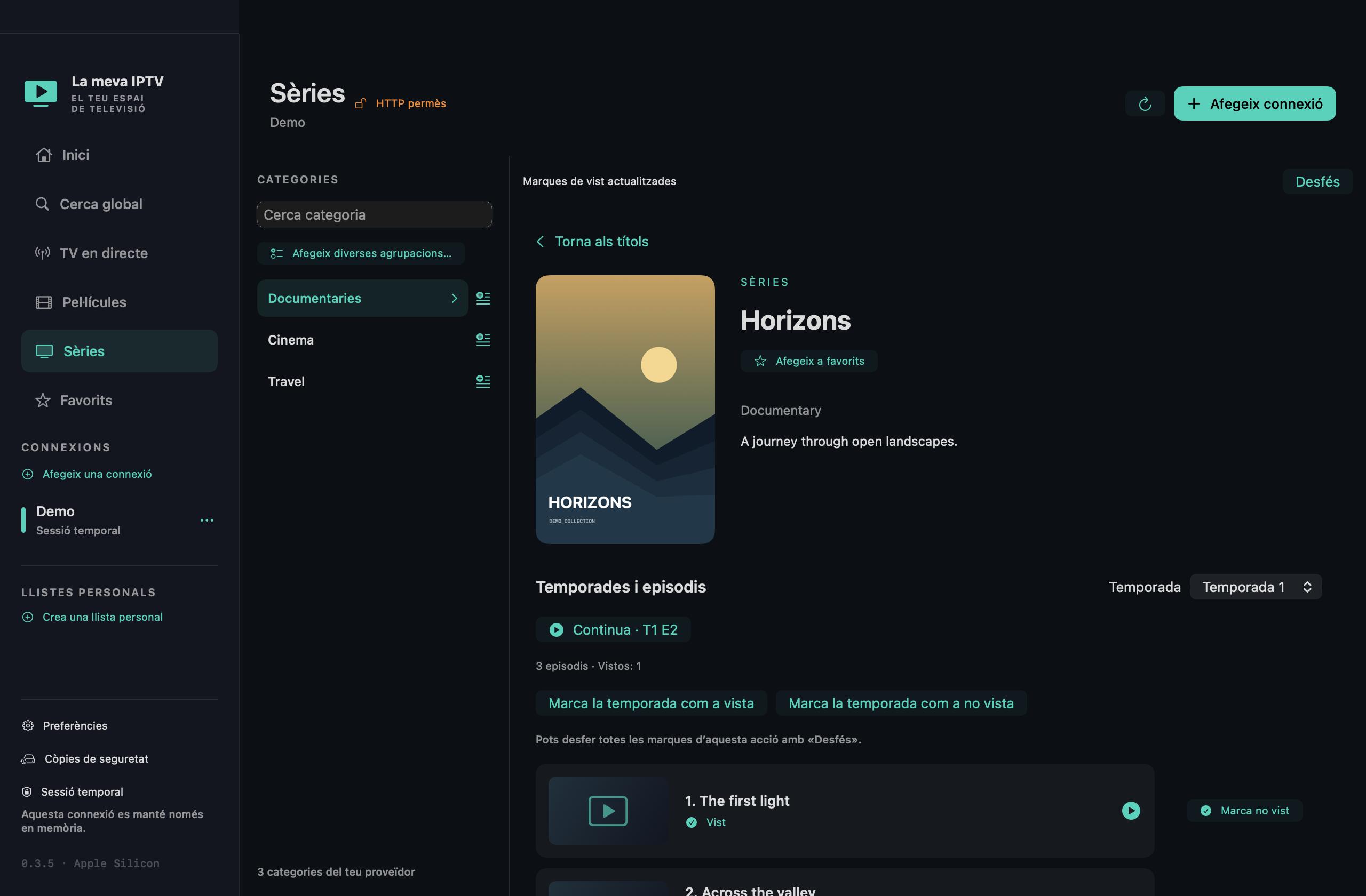Open the Demo connection options menu

click(x=207, y=521)
